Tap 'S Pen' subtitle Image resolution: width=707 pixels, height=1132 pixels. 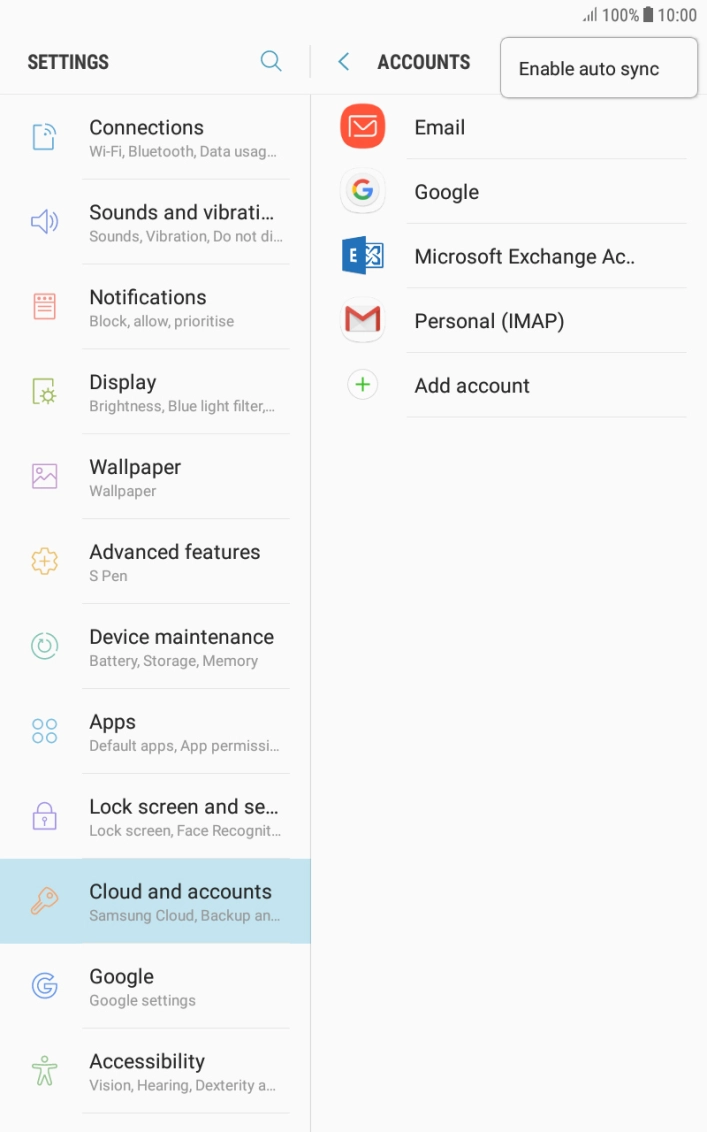pos(108,576)
